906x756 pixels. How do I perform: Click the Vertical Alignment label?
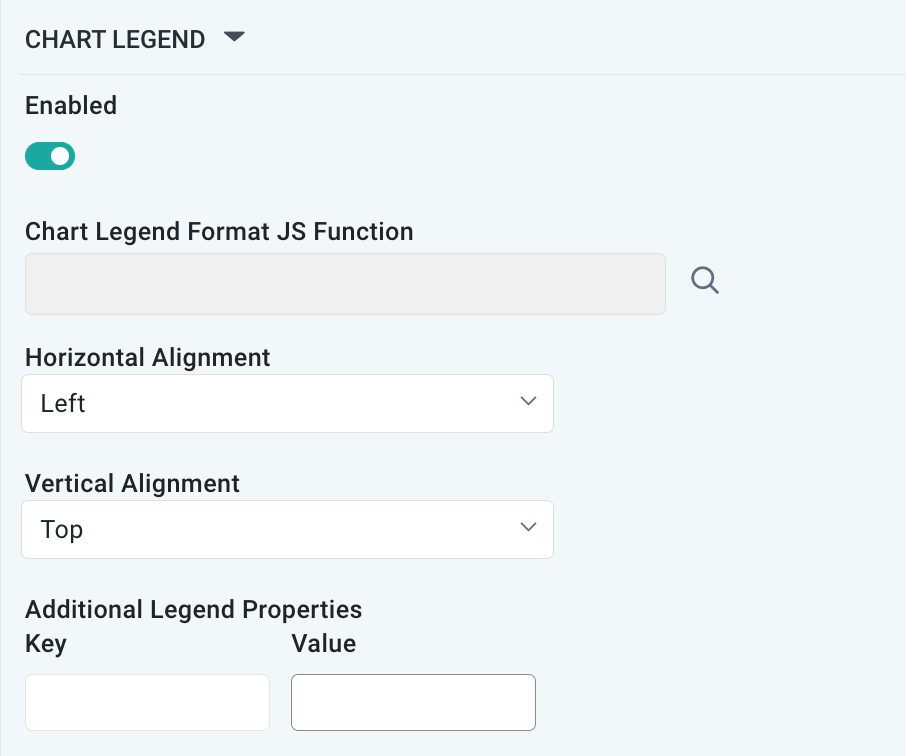132,484
